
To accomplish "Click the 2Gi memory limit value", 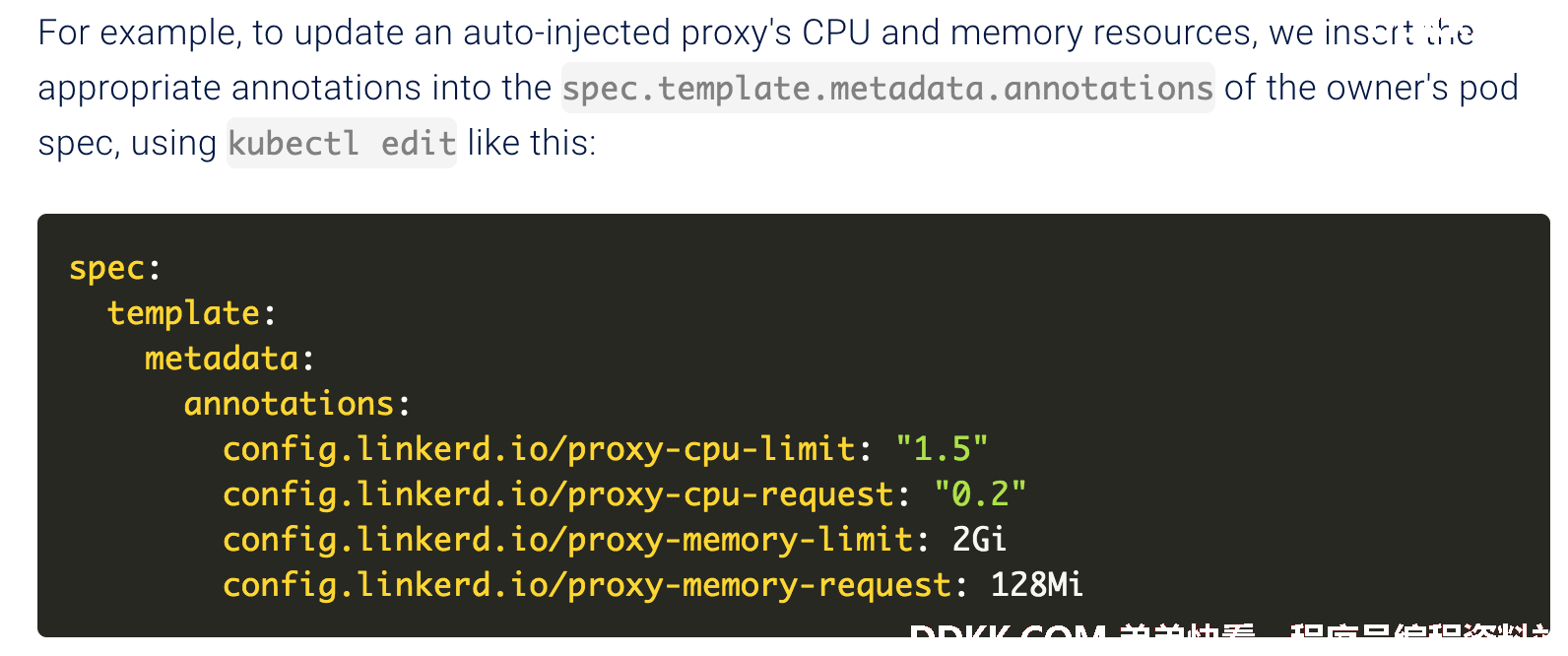I will click(979, 540).
